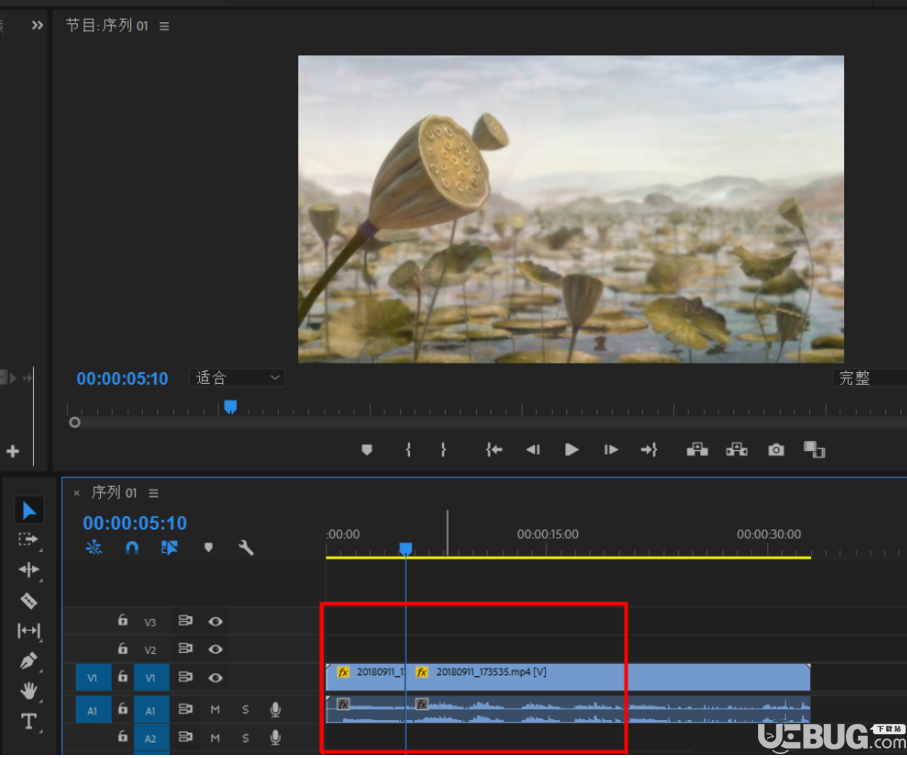
Task: Click Mark Out button
Action: pos(443,450)
